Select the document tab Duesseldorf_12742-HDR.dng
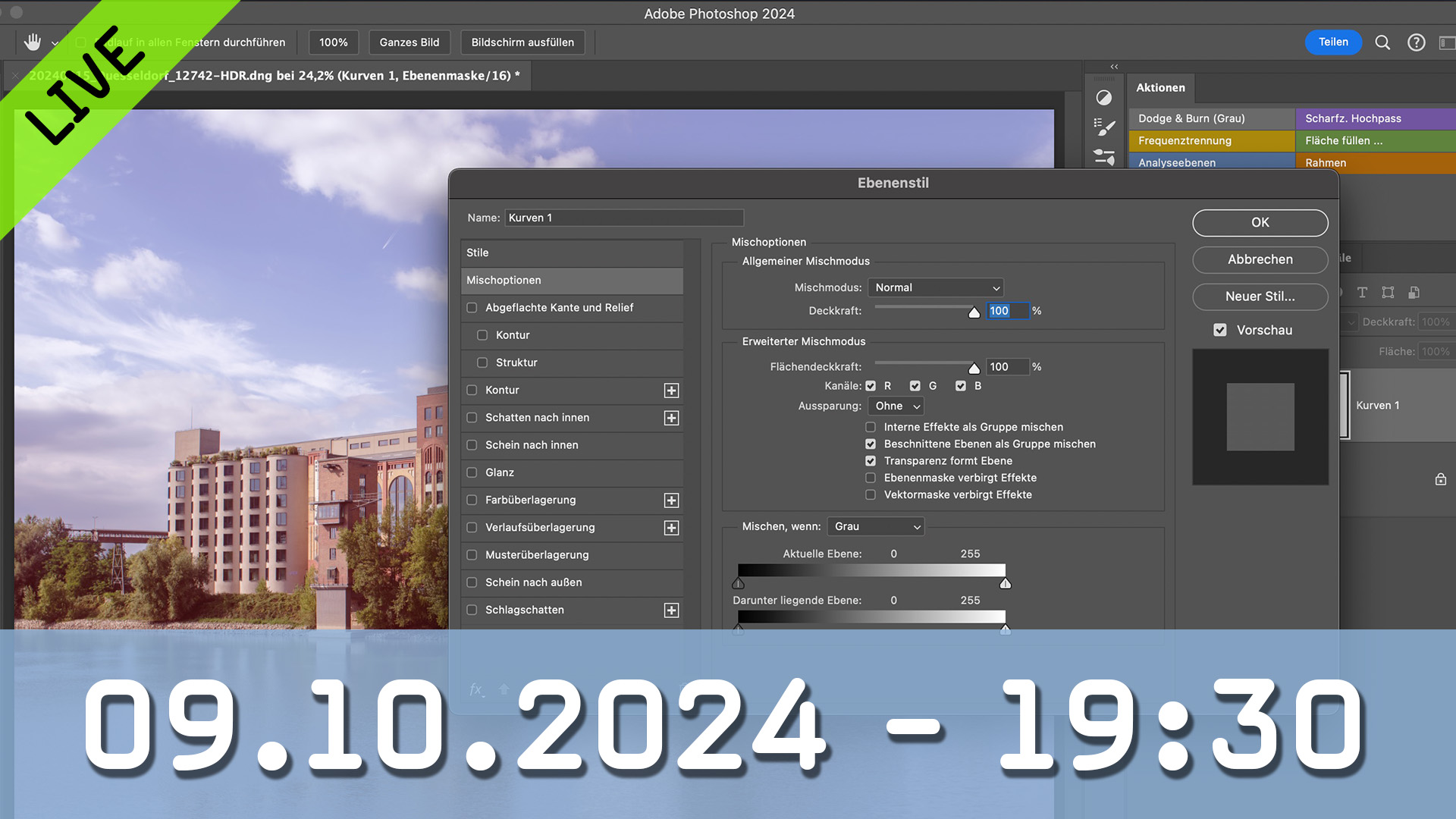1456x819 pixels. 274,76
